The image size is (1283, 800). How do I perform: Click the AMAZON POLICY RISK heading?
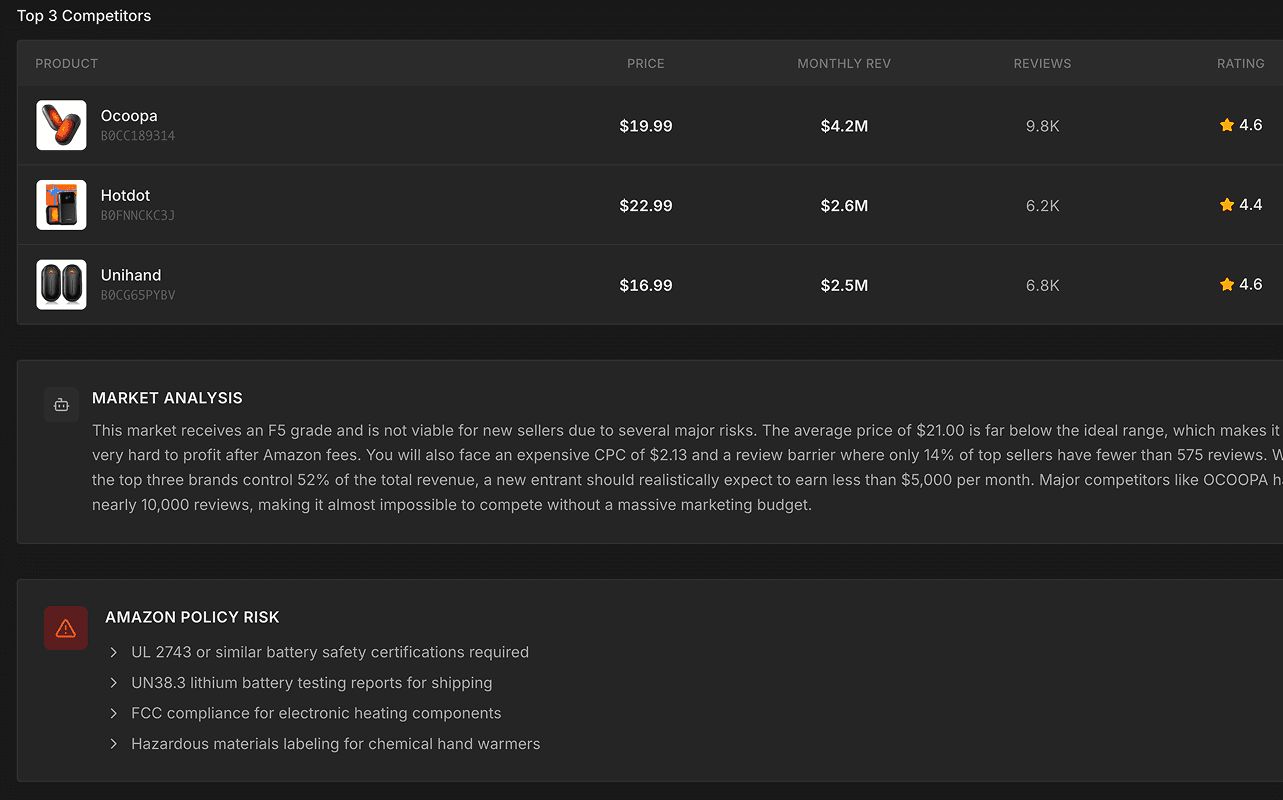192,617
